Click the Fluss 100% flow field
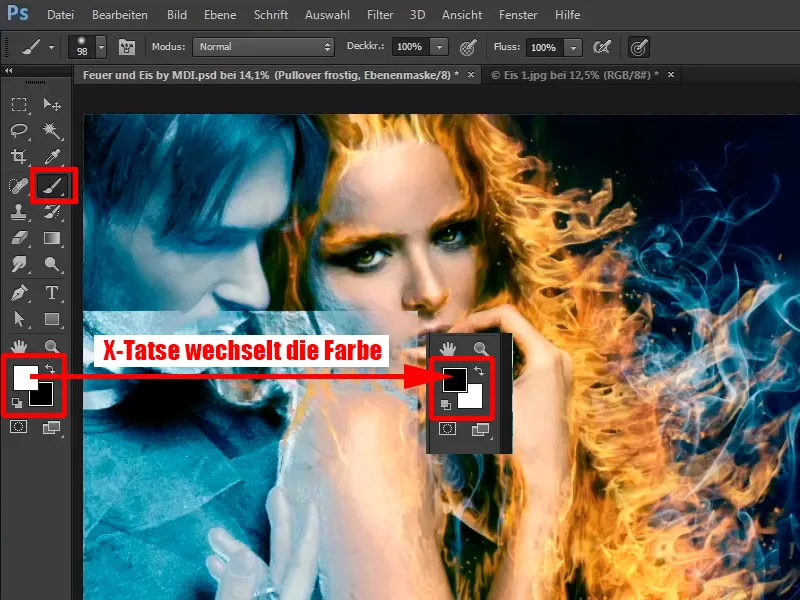The image size is (800, 600). [x=545, y=47]
